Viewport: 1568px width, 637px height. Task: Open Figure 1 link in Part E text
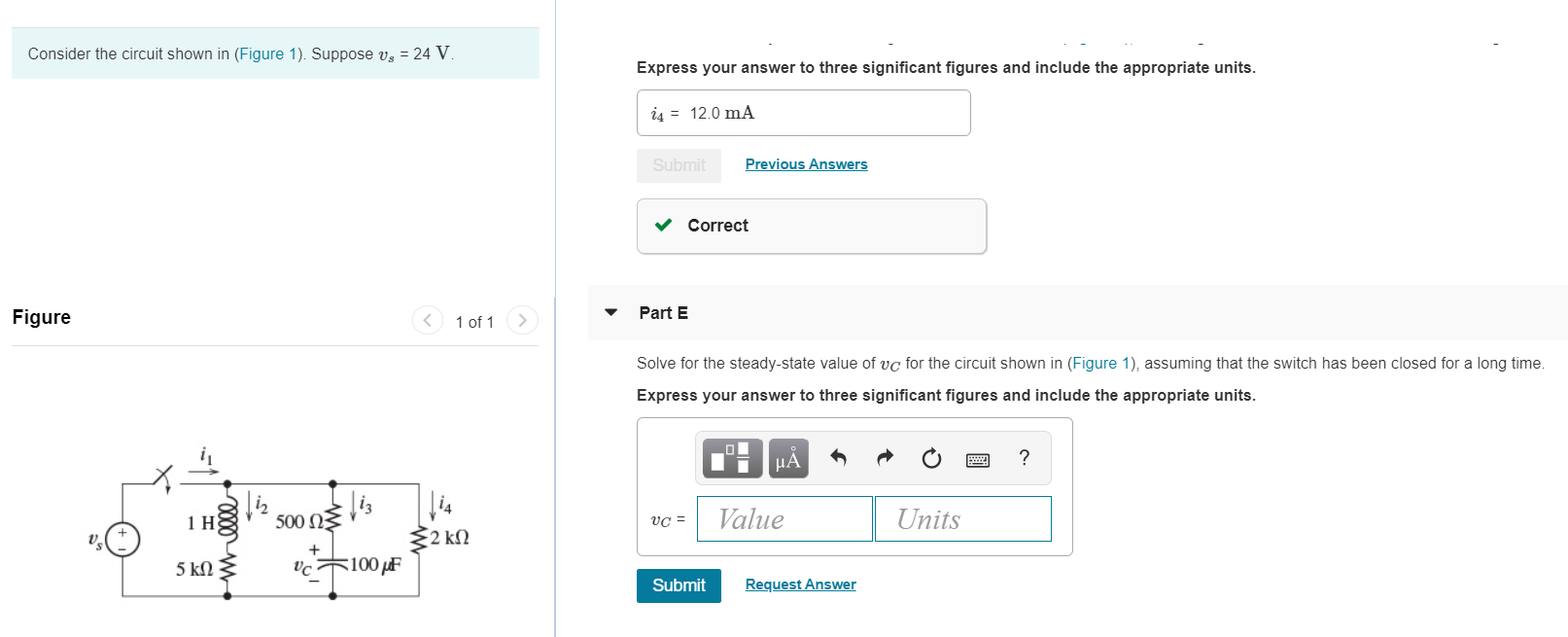1099,363
